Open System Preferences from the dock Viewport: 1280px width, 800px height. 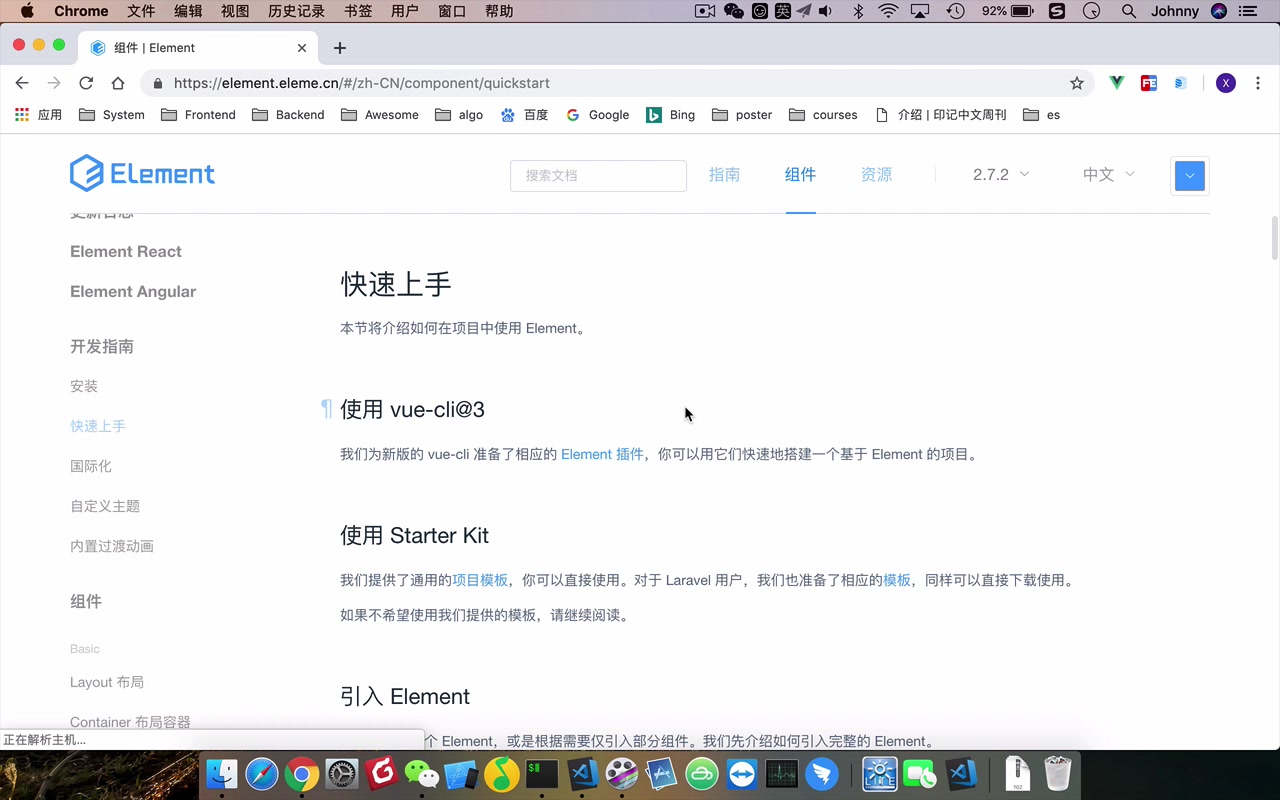click(342, 774)
